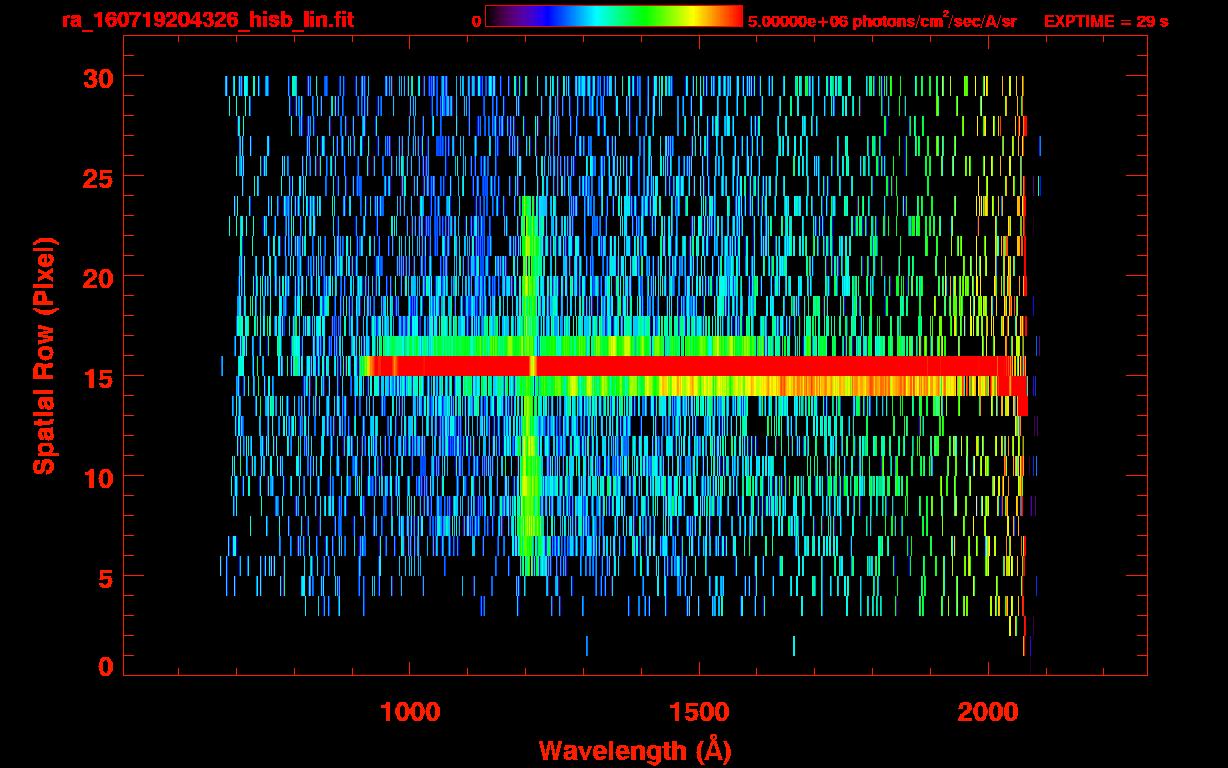The width and height of the screenshot is (1228, 768).
Task: Click the x-axis tick label 1500
Action: [x=699, y=712]
